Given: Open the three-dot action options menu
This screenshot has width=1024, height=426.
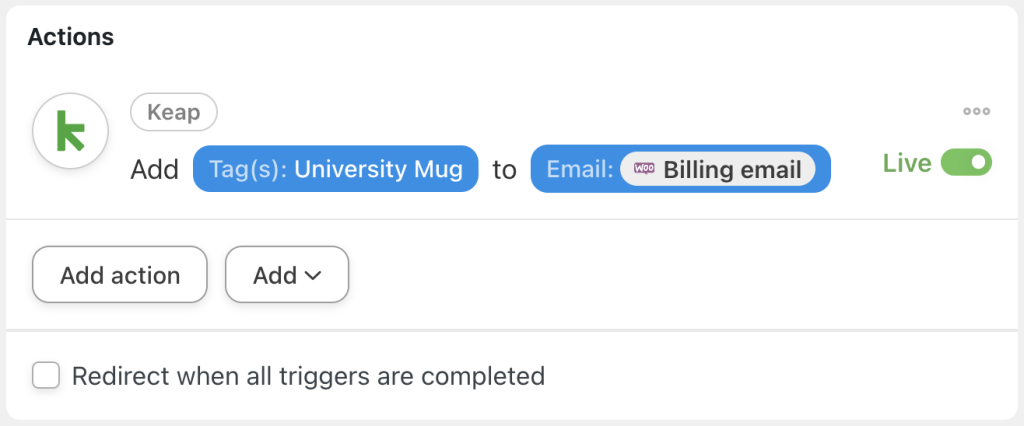Looking at the screenshot, I should pyautogui.click(x=976, y=111).
